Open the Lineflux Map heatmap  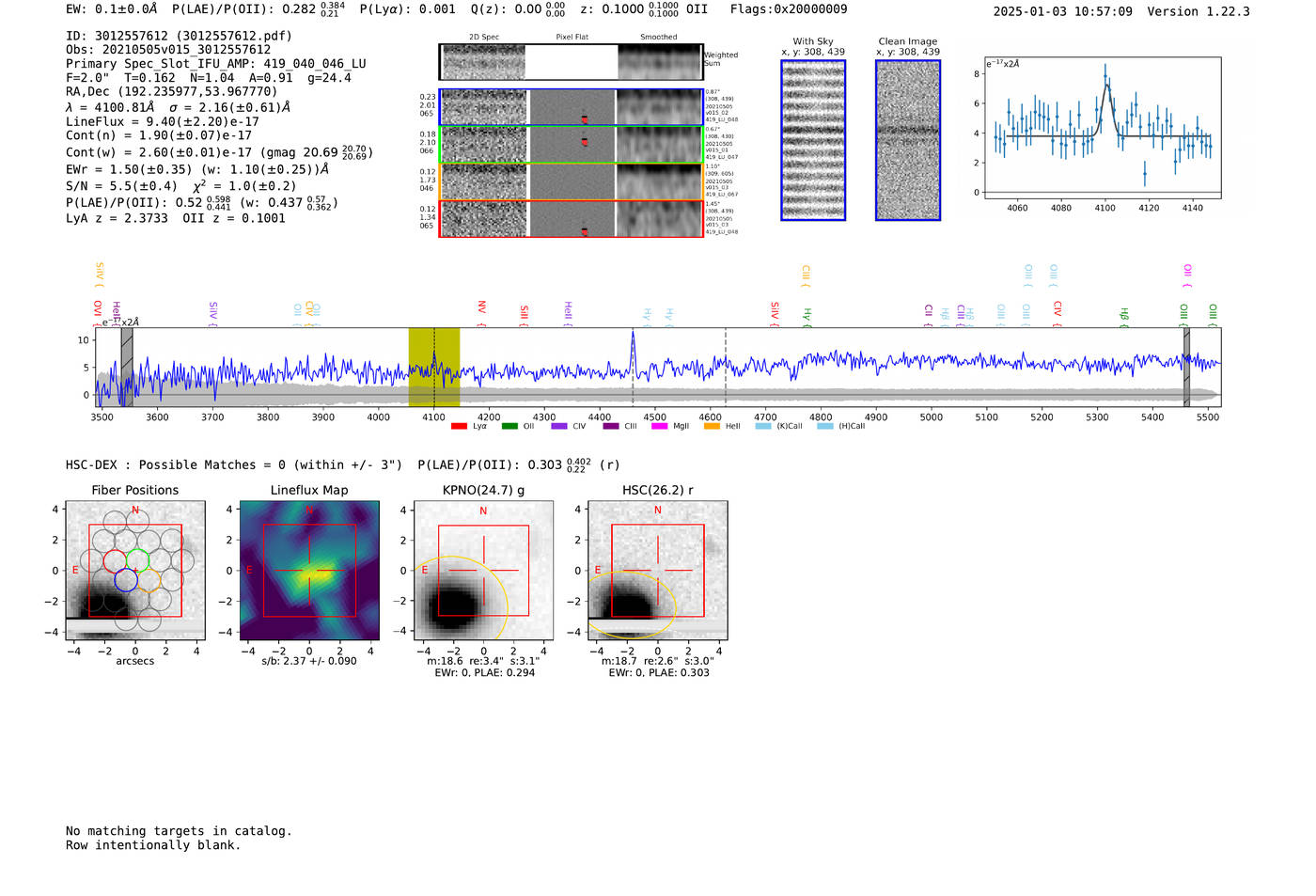(x=309, y=571)
